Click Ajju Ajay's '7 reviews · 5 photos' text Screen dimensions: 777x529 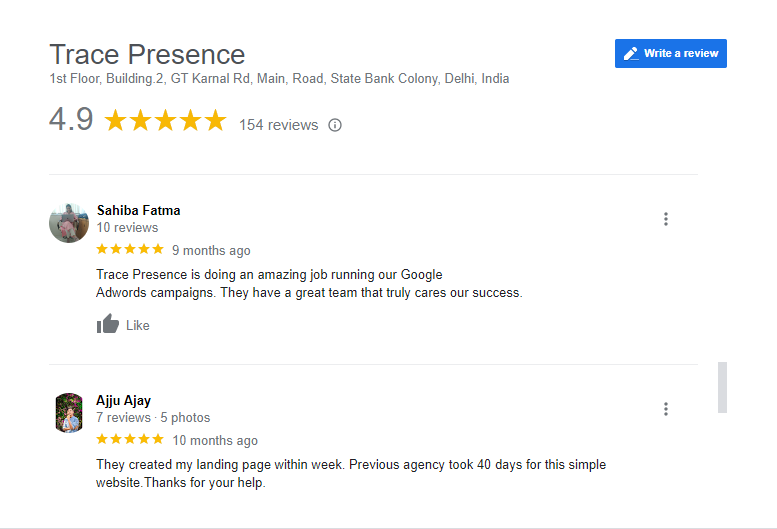click(153, 417)
